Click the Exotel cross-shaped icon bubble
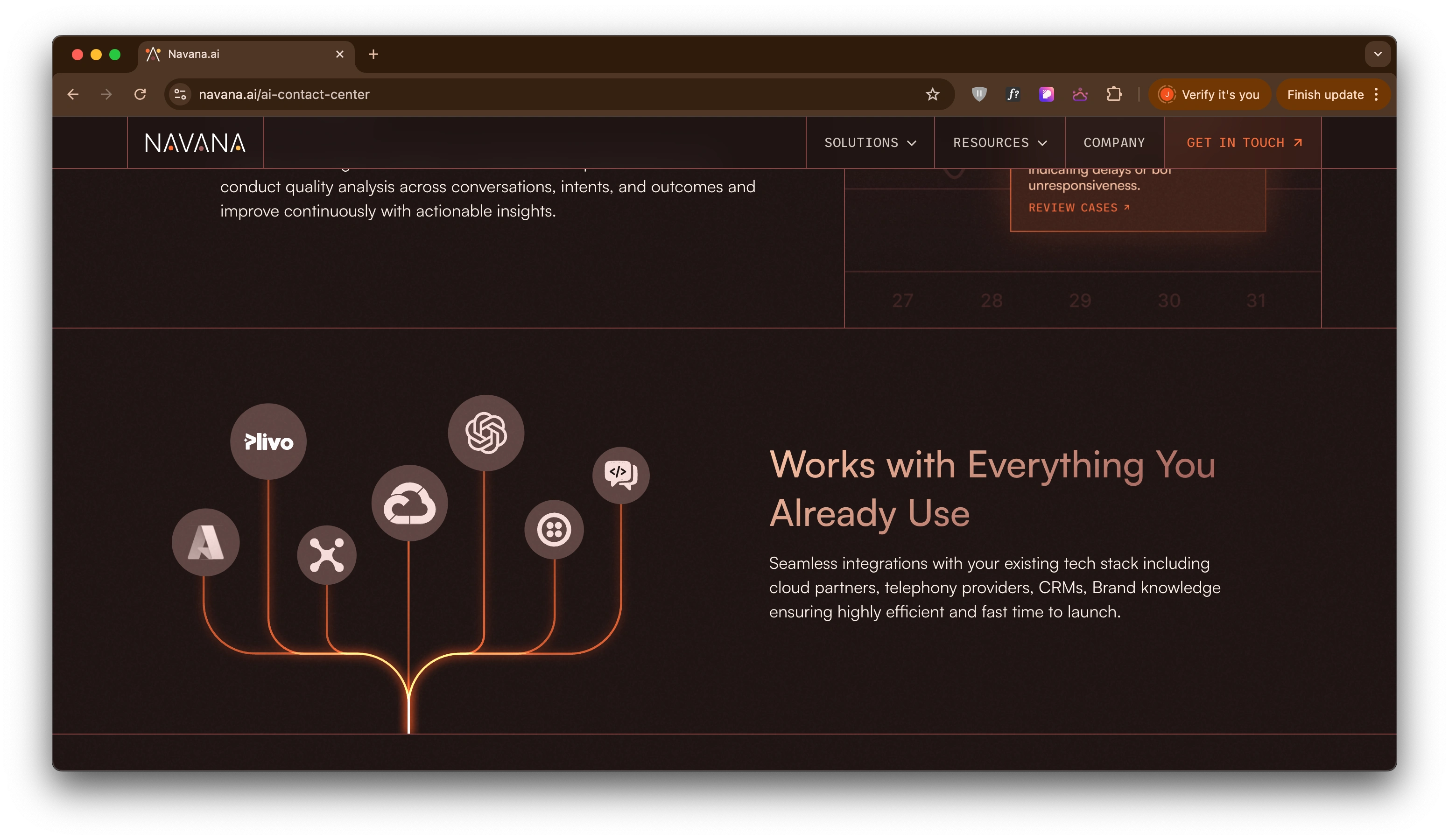Image resolution: width=1449 pixels, height=840 pixels. click(x=327, y=555)
